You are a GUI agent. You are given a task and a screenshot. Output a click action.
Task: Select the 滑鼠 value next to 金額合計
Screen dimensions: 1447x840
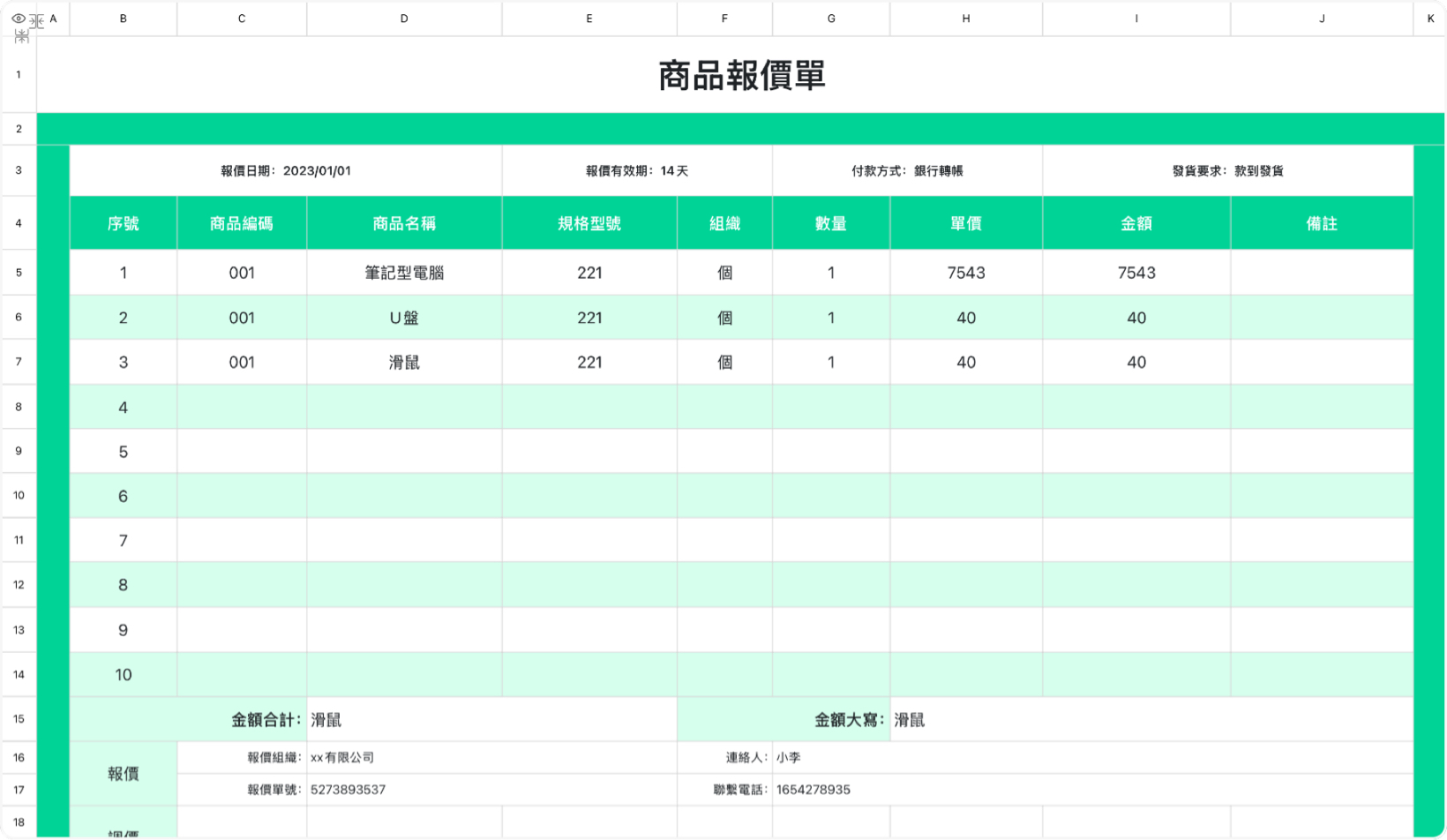[x=492, y=720]
